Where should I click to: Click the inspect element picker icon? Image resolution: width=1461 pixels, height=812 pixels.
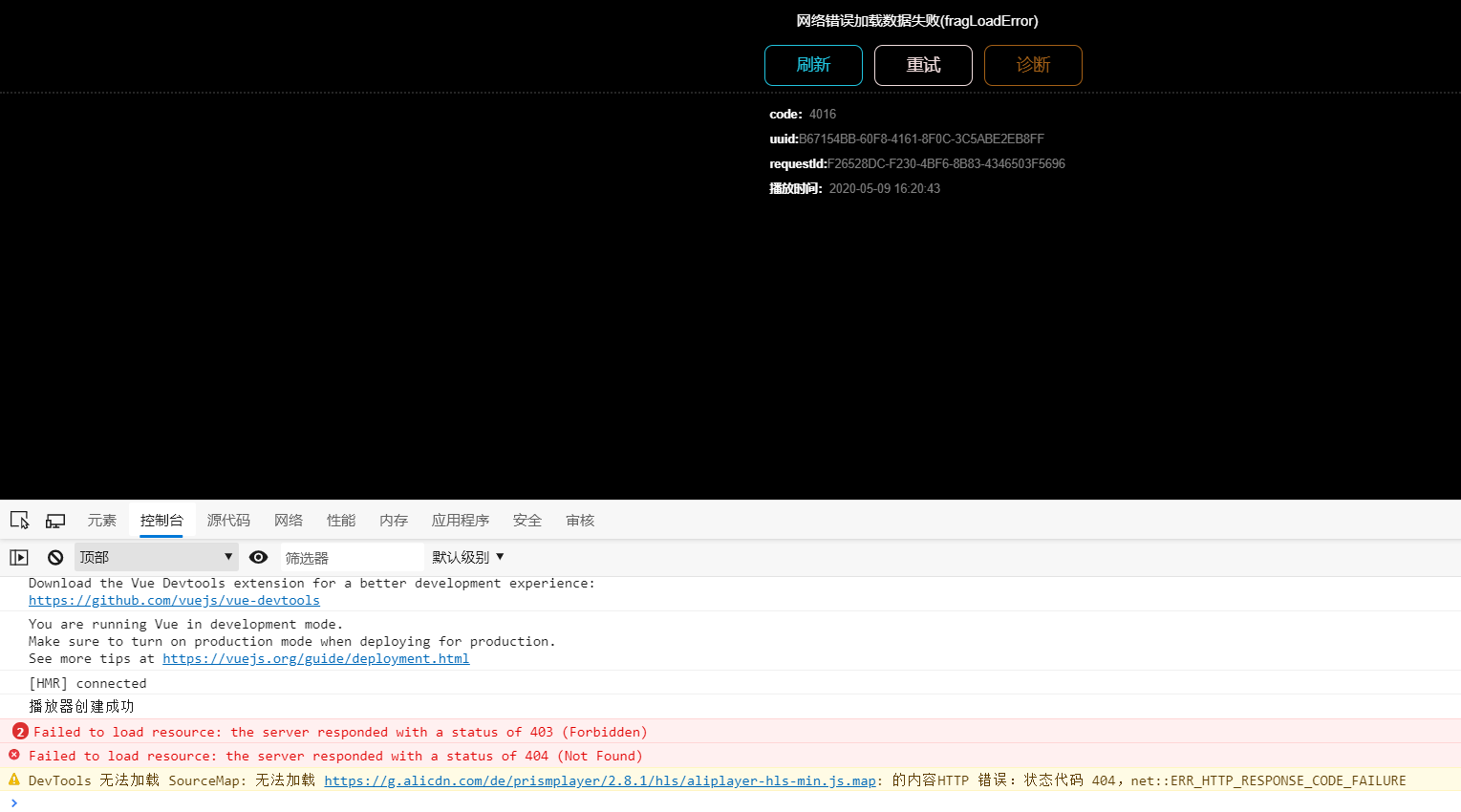click(x=20, y=521)
